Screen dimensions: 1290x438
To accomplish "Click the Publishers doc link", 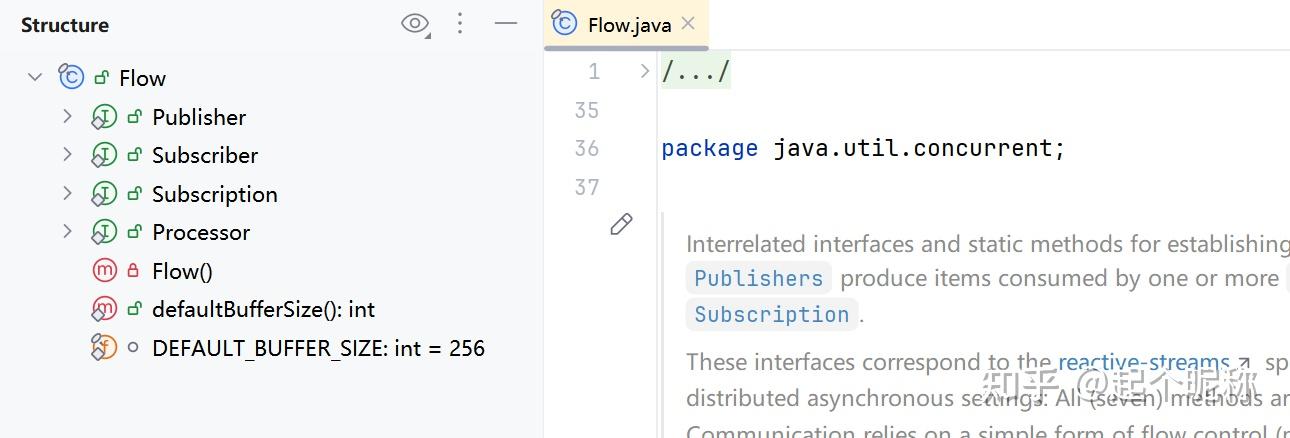I will [758, 278].
